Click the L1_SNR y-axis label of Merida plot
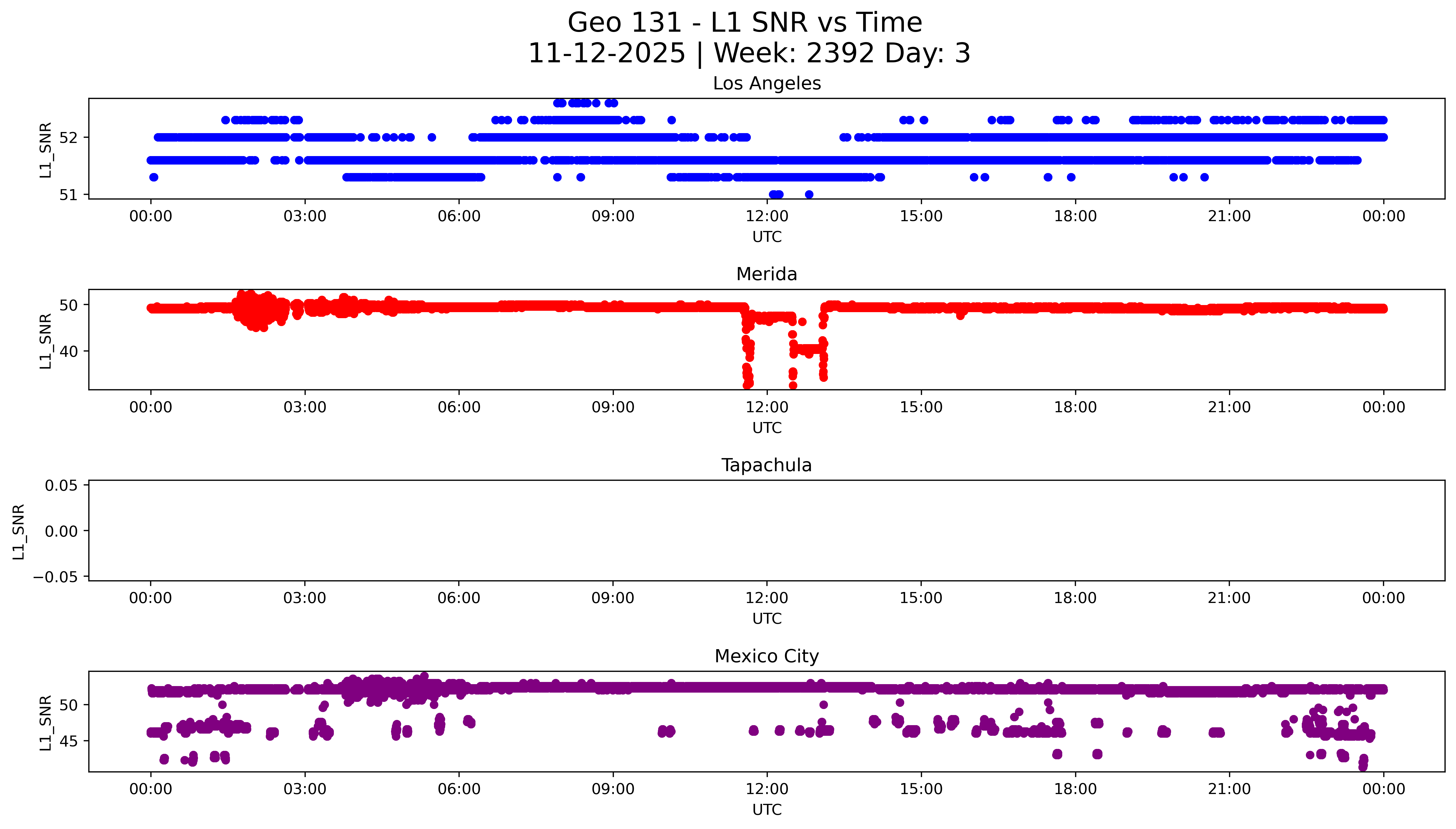The image size is (1456, 829). coord(46,341)
